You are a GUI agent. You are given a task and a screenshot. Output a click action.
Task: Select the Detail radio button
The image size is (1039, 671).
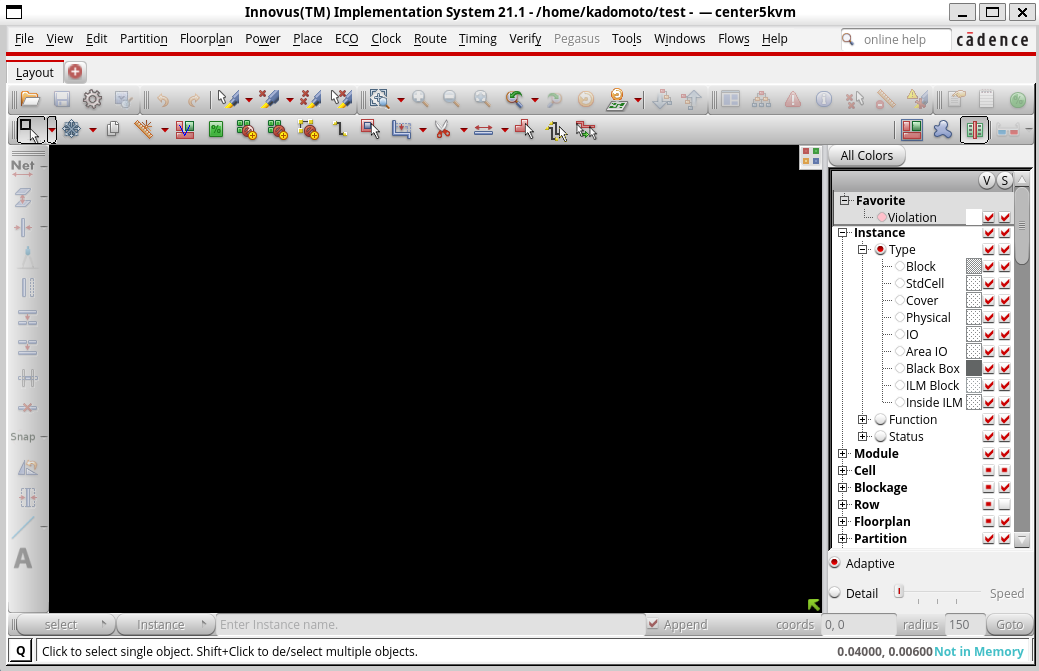pos(835,593)
